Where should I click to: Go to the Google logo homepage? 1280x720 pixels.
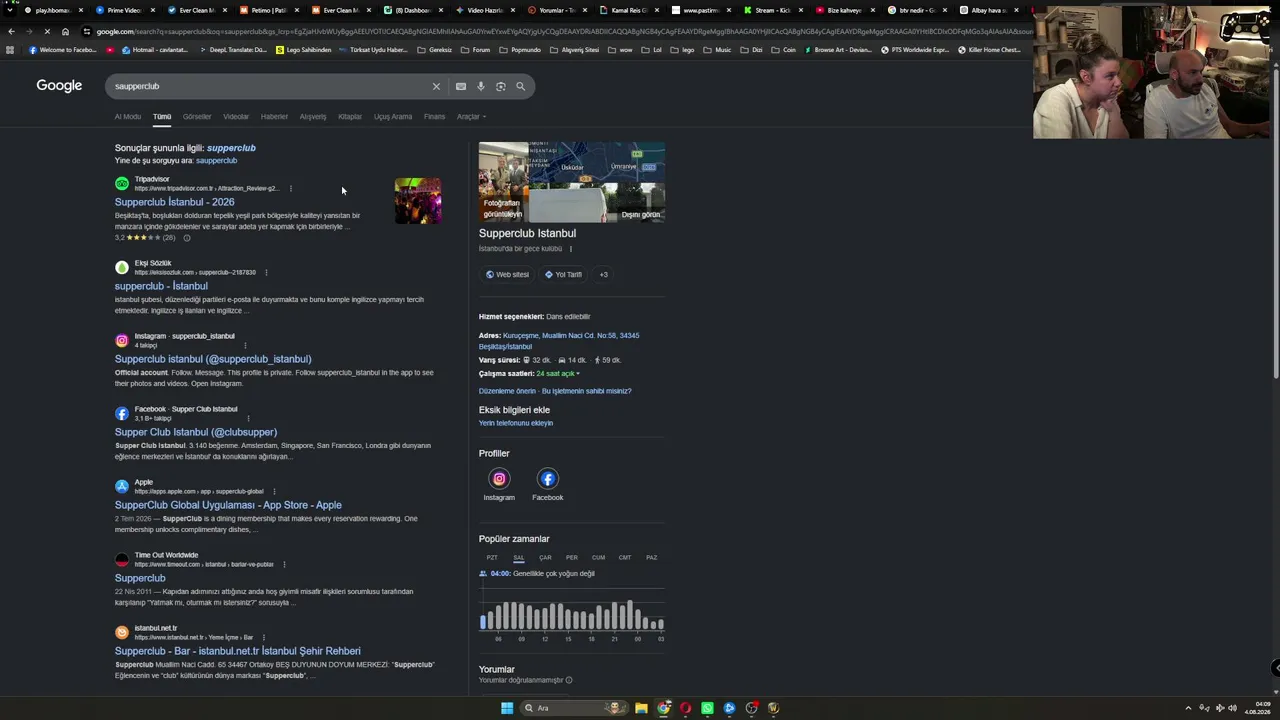coord(59,86)
